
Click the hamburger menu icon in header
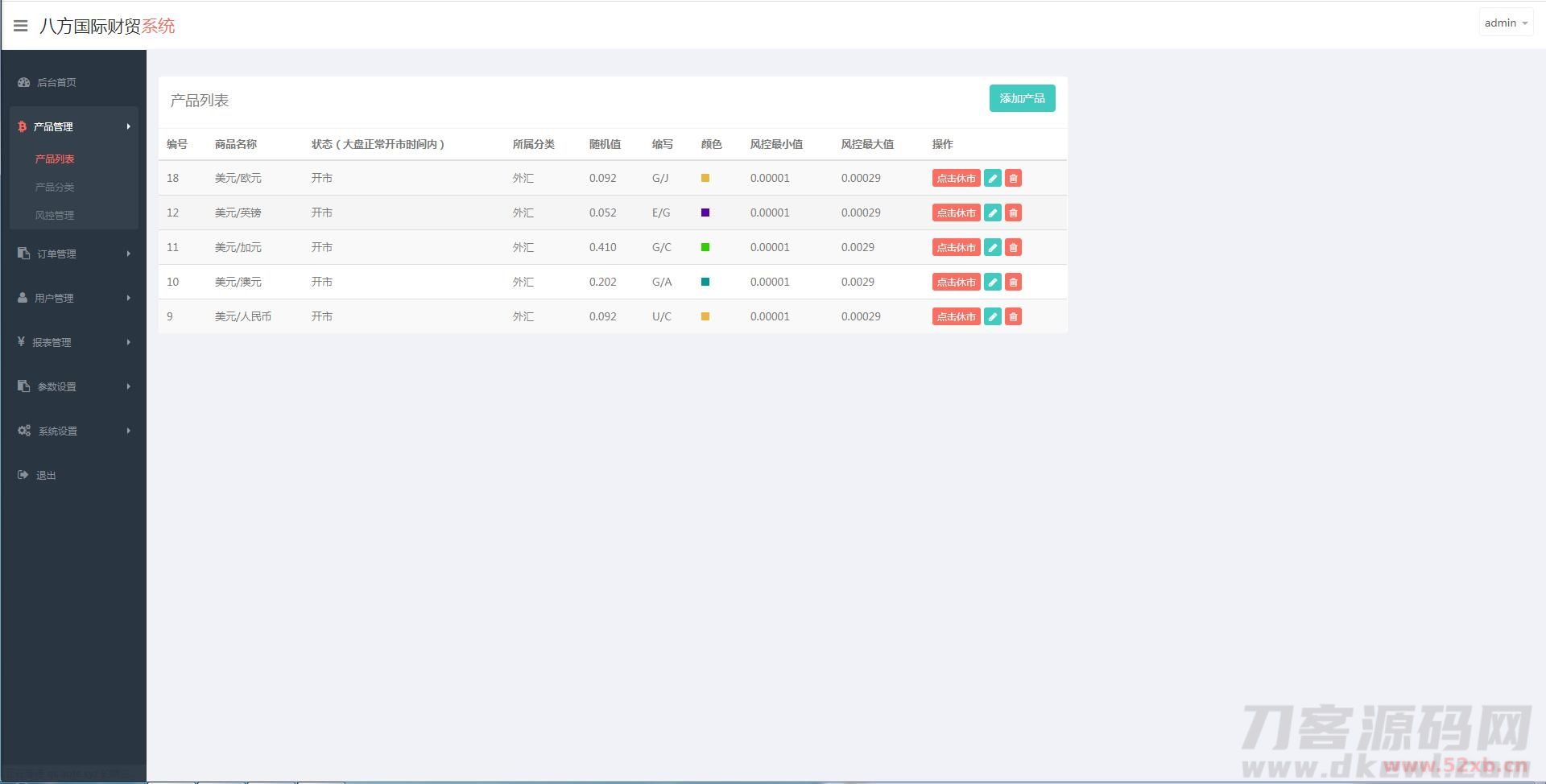coord(21,26)
